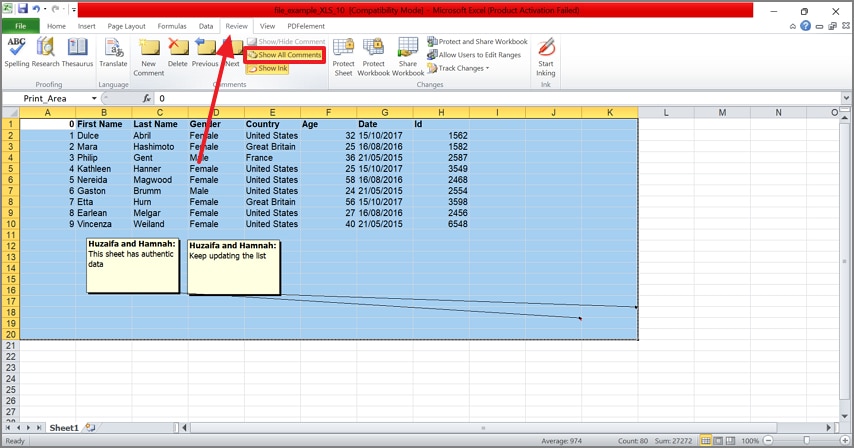The height and width of the screenshot is (448, 854).
Task: Switch to the Data tab
Action: 206,26
